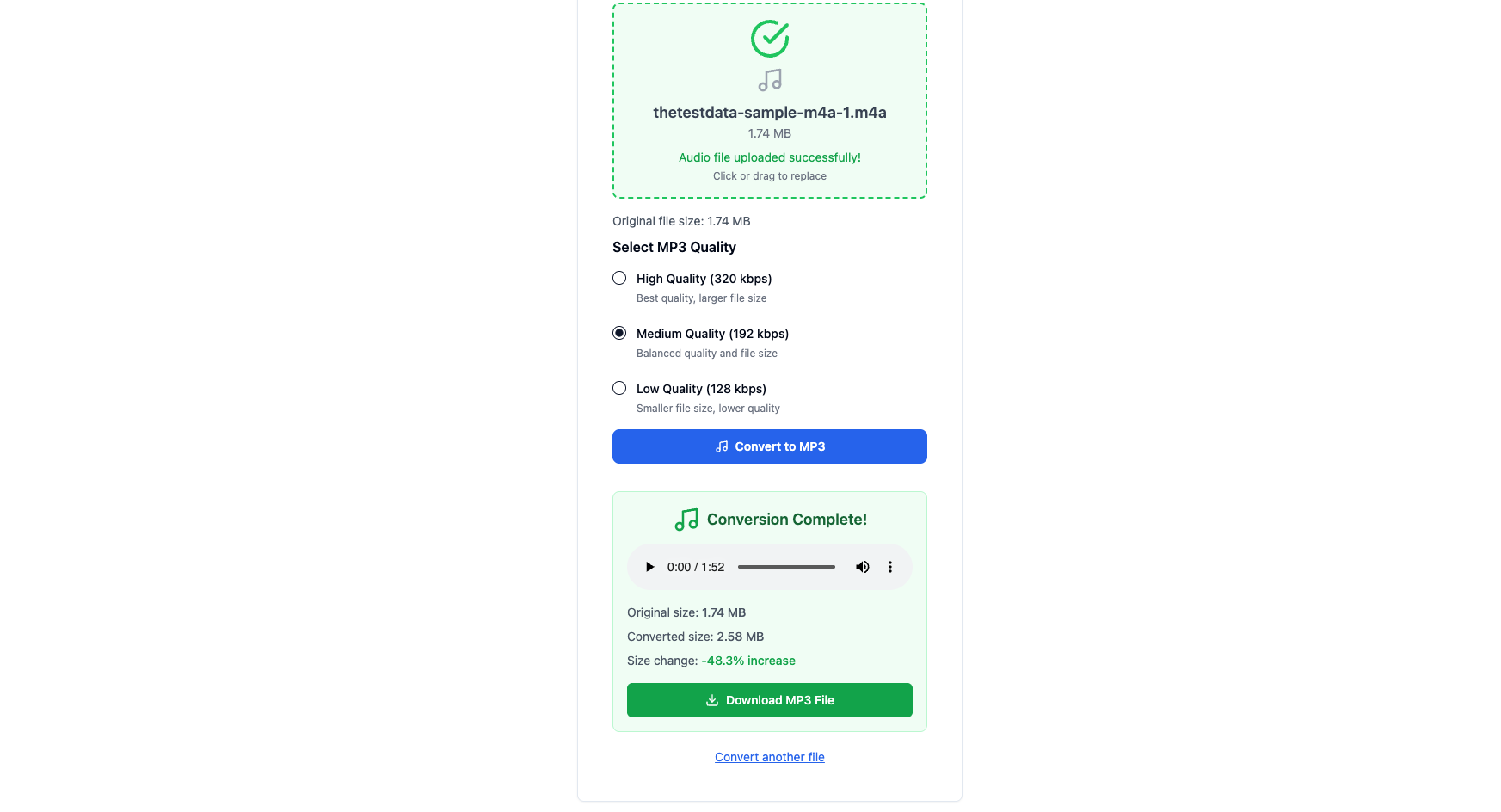
Task: Play the converted audio preview
Action: tap(650, 567)
